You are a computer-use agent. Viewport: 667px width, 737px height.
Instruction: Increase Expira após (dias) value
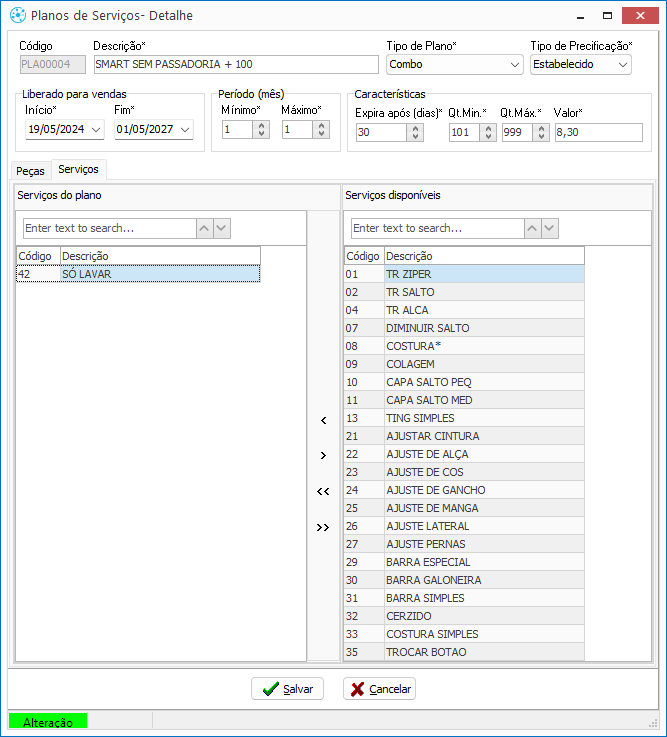pos(416,128)
